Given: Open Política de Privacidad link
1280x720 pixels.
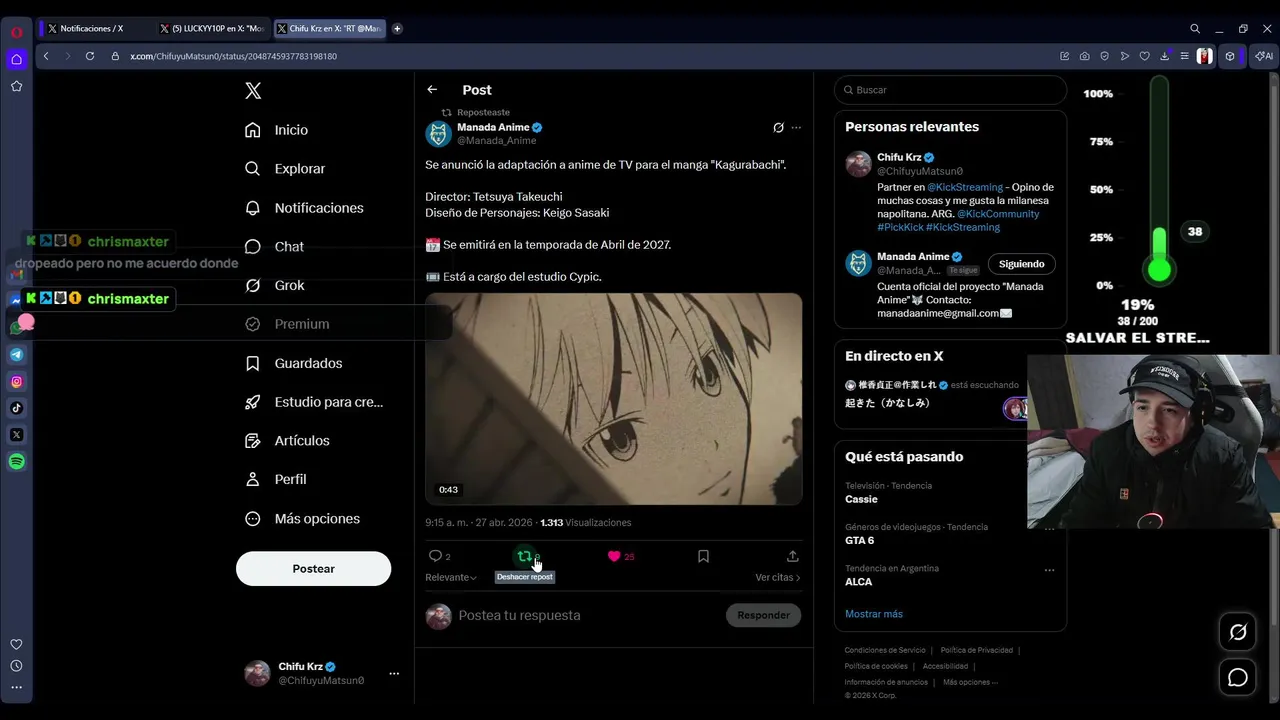Looking at the screenshot, I should pyautogui.click(x=977, y=650).
